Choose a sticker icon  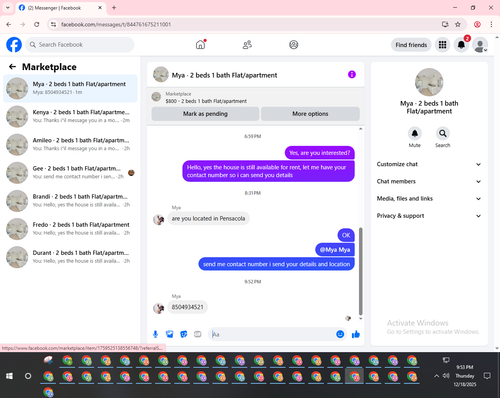coord(184,334)
